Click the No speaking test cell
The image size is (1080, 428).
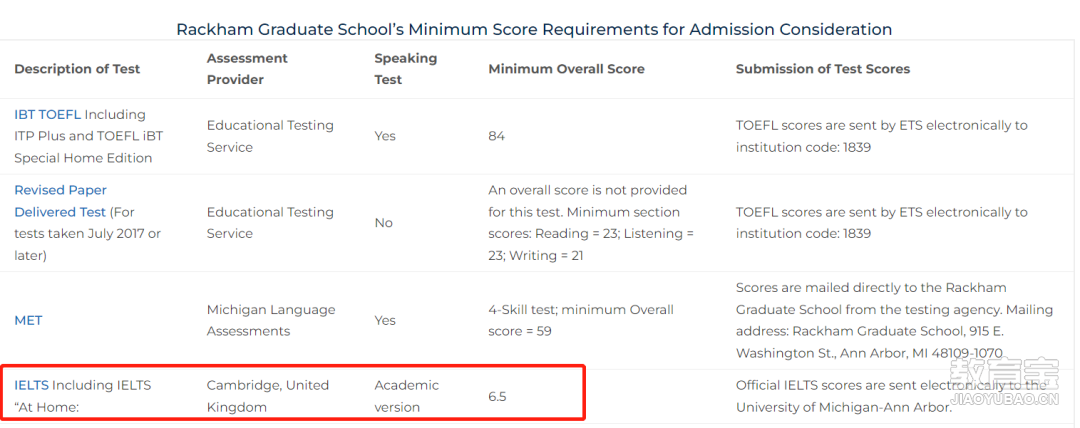click(384, 223)
